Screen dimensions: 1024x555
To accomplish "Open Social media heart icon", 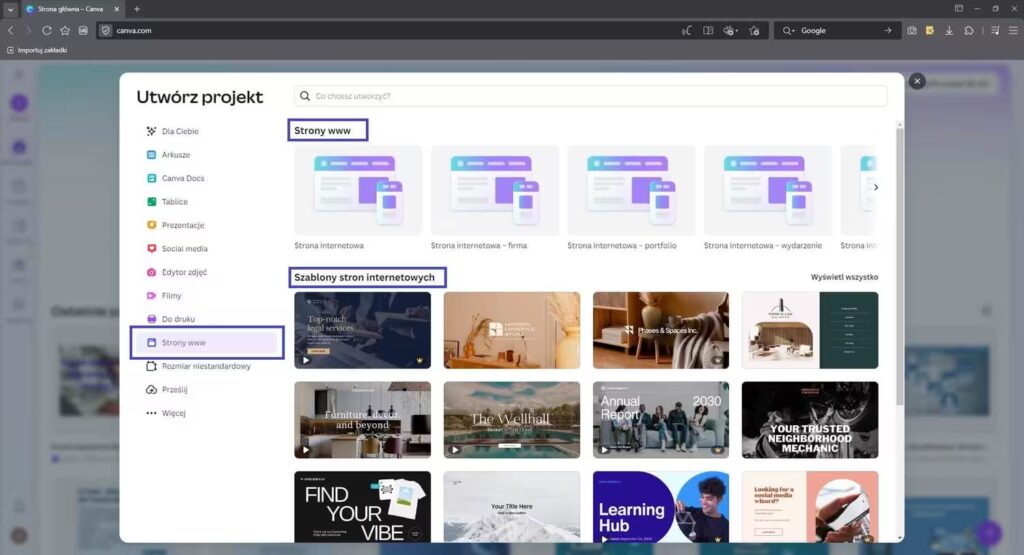I will (151, 249).
